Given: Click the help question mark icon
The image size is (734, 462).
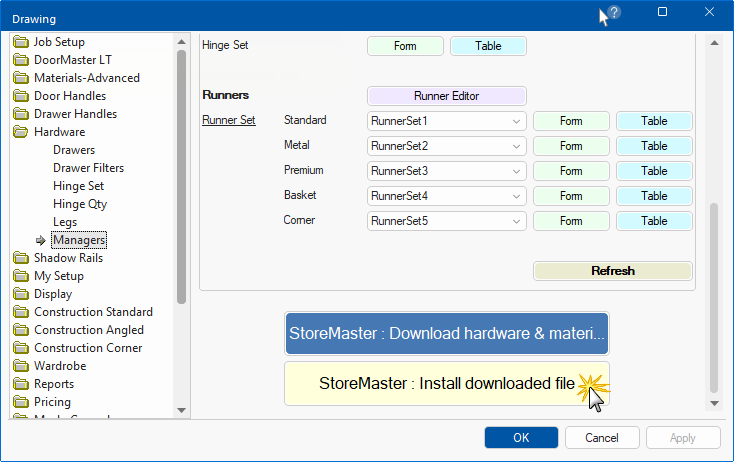Looking at the screenshot, I should click(614, 13).
